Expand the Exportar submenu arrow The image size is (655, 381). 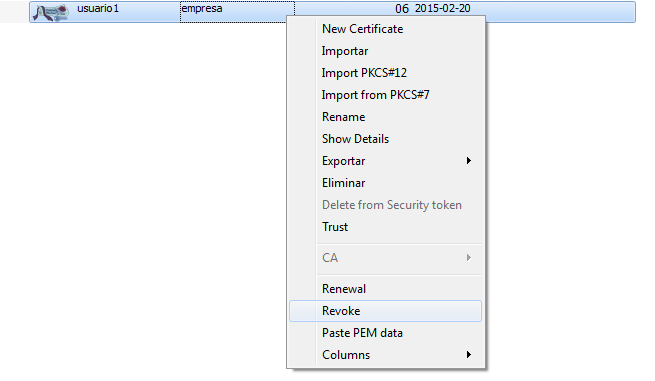click(x=469, y=161)
